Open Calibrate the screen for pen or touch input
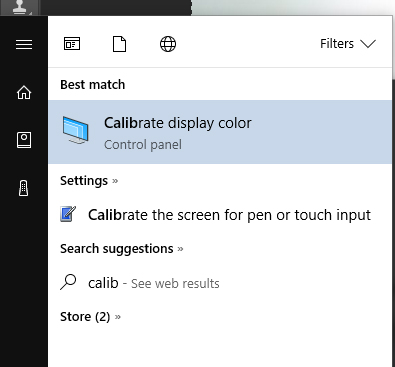Screen dimensions: 395x367 pos(220,215)
